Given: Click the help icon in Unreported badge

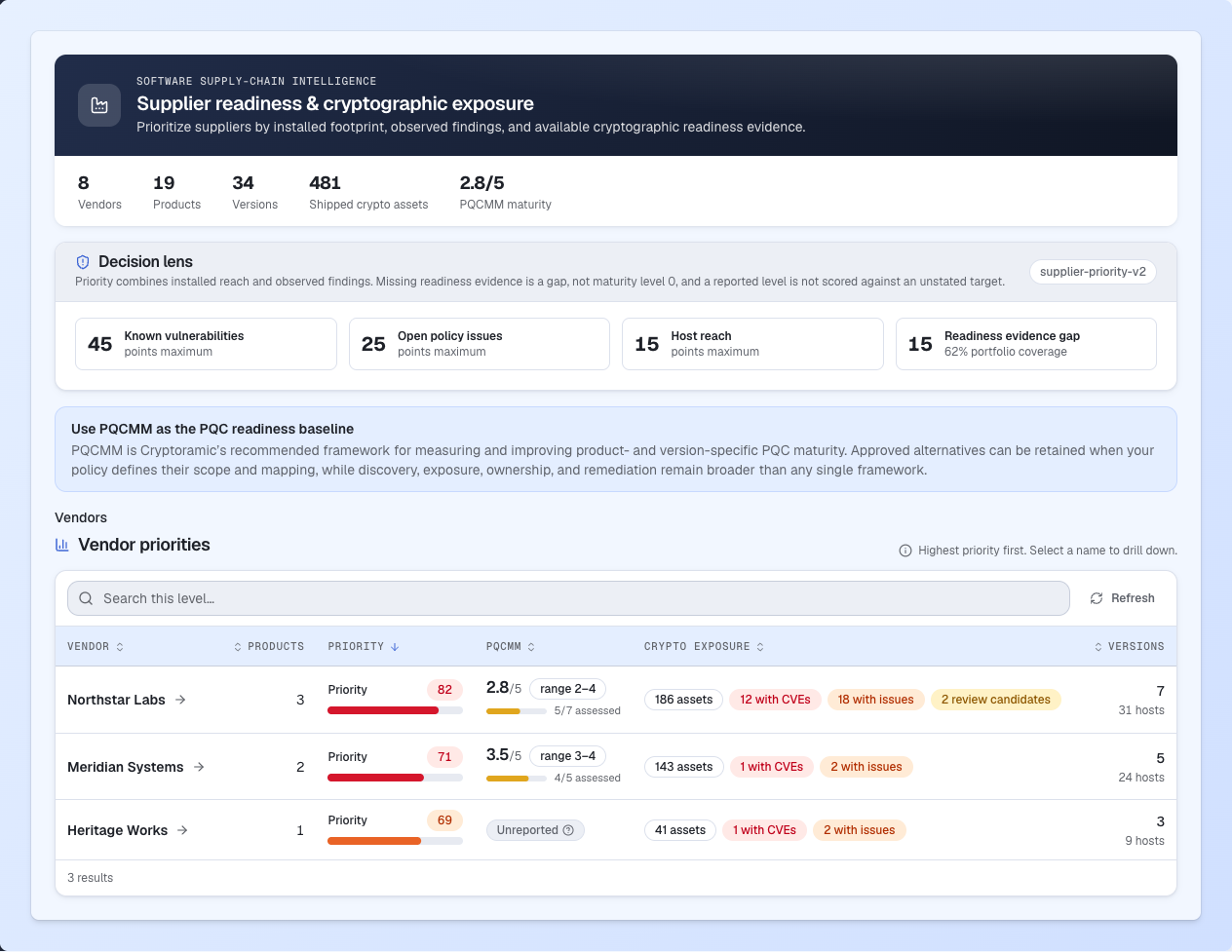Looking at the screenshot, I should 568,830.
